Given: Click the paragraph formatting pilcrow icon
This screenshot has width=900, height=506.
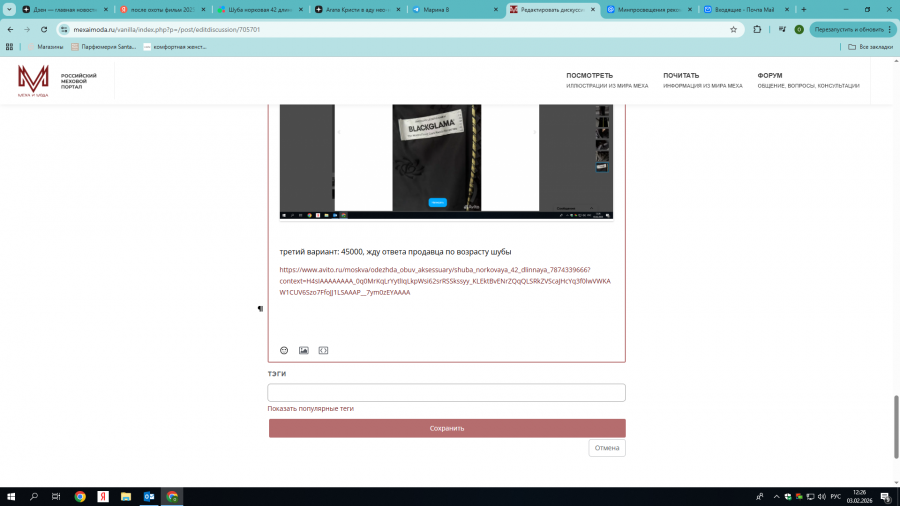Looking at the screenshot, I should pyautogui.click(x=260, y=309).
